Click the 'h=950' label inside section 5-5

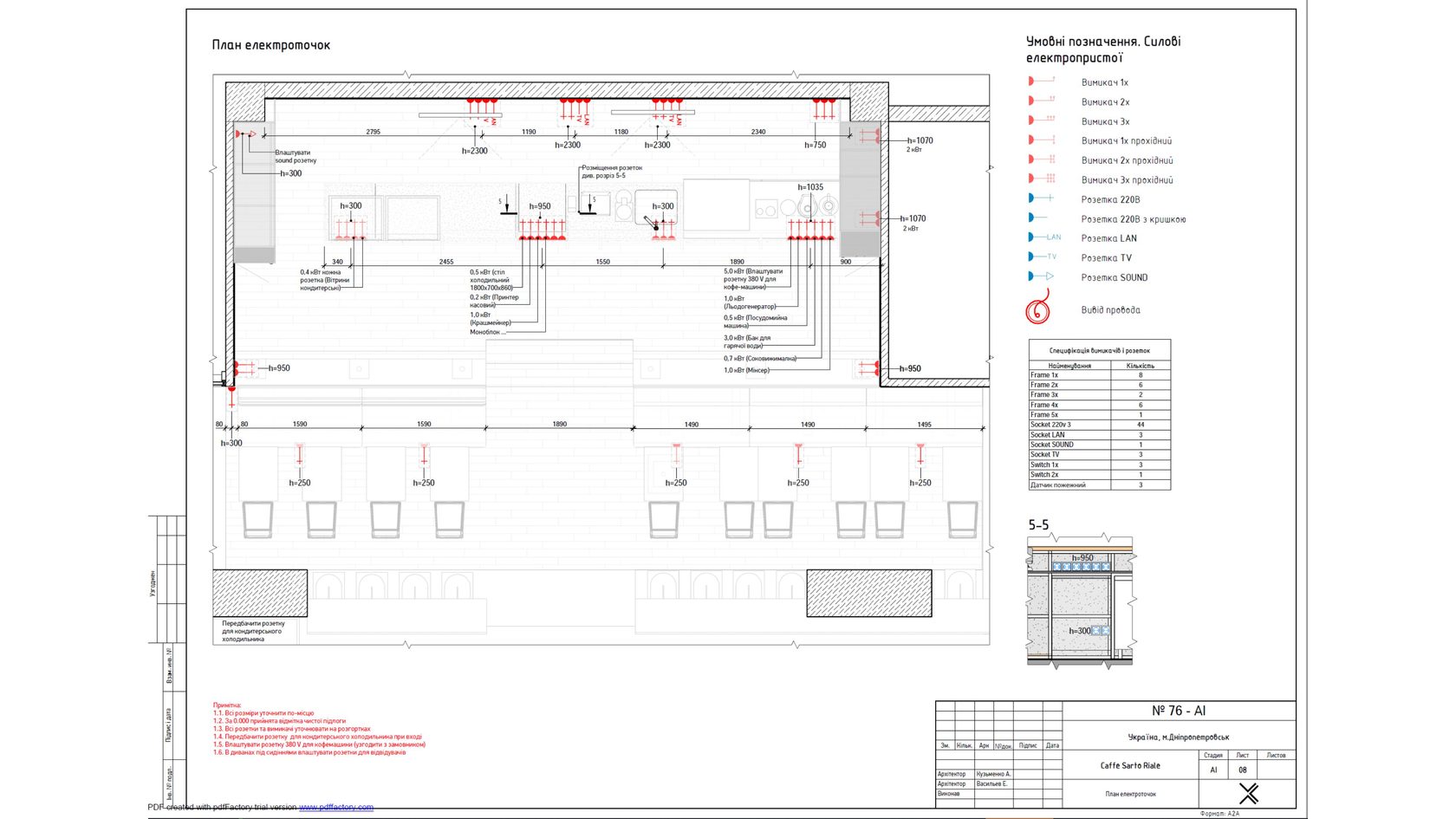(1082, 557)
